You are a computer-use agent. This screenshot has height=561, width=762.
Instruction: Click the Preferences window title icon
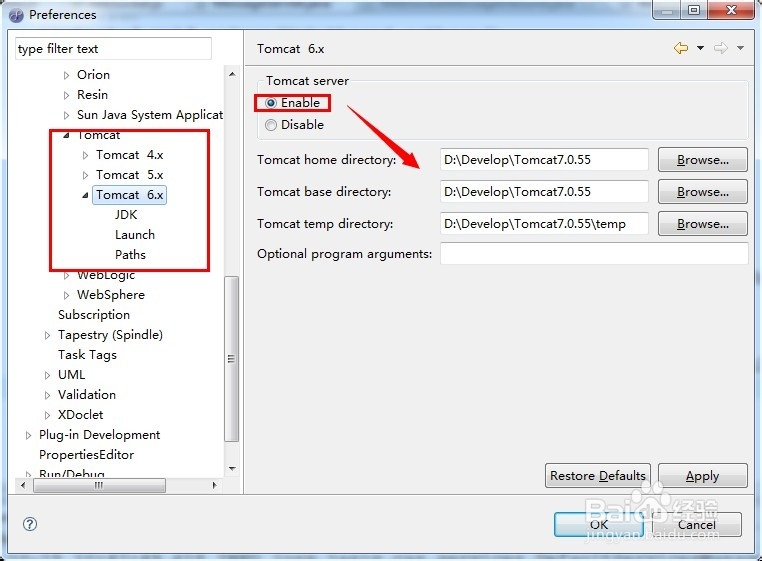(x=16, y=15)
